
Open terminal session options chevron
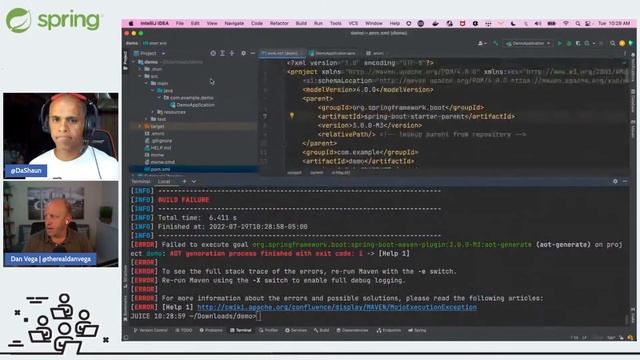tap(194, 181)
